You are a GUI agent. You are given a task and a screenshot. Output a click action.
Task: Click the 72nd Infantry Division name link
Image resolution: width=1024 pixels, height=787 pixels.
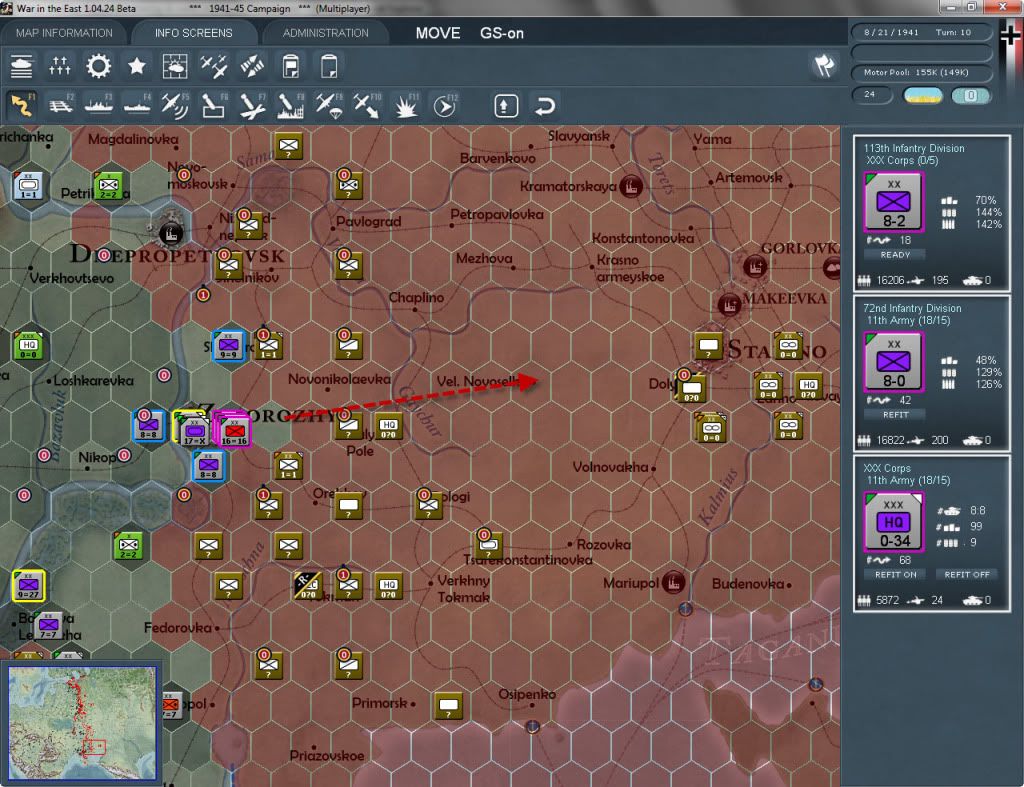[912, 308]
